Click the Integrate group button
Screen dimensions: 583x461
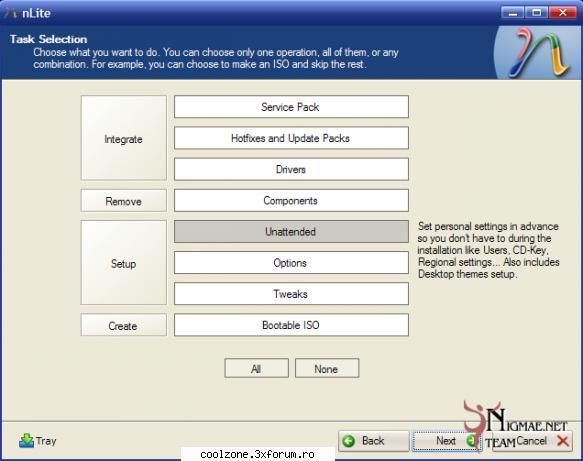click(x=123, y=138)
